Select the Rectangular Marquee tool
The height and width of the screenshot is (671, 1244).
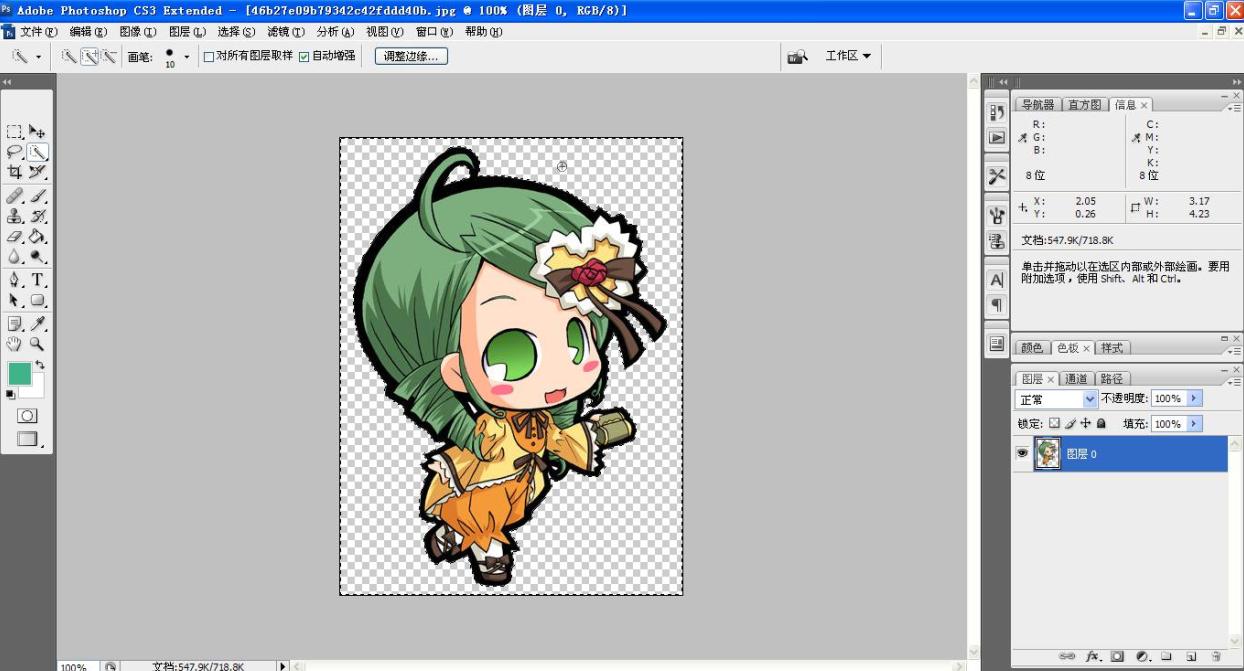(14, 131)
